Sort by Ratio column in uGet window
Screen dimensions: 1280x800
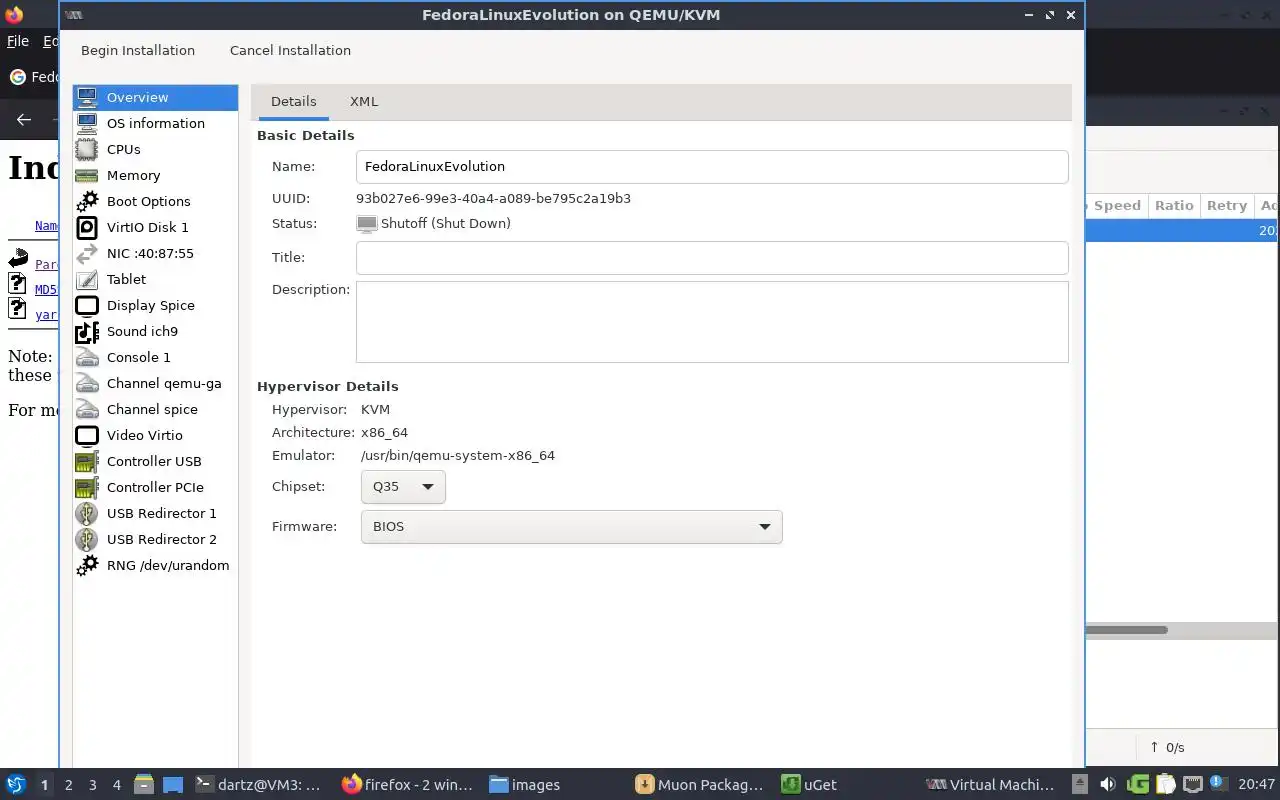(1174, 205)
